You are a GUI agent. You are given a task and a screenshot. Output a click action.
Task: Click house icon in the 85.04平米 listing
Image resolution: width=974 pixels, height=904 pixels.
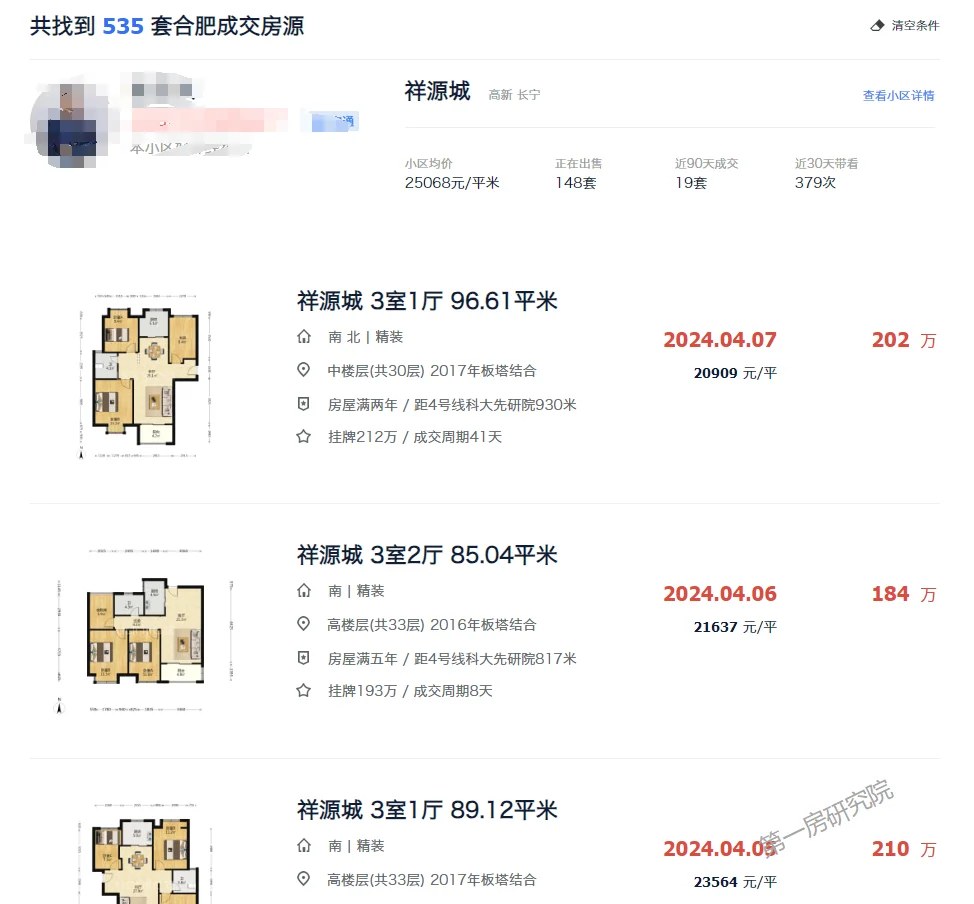click(x=304, y=590)
